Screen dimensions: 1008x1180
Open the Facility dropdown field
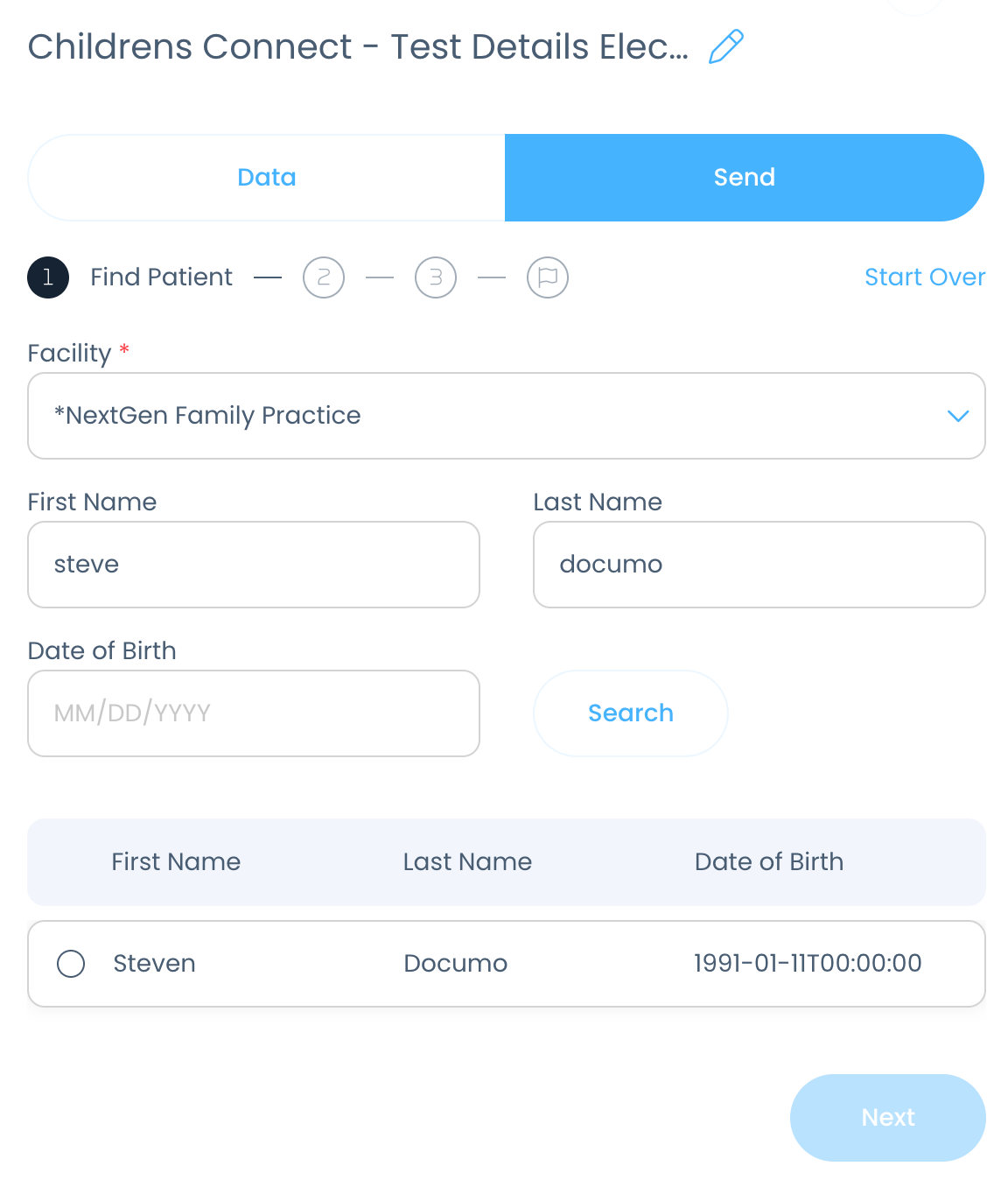[x=490, y=416]
